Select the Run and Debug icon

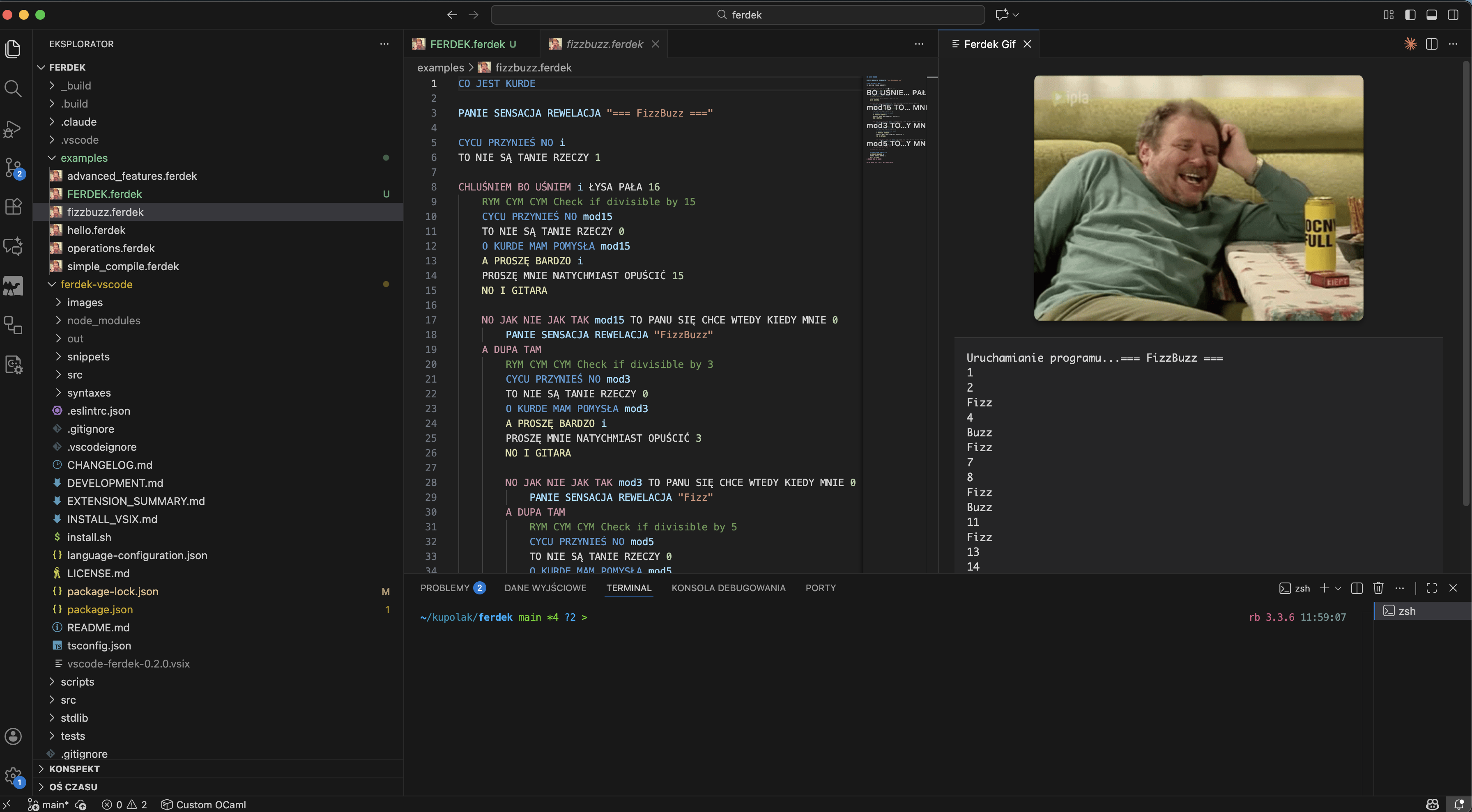click(x=13, y=129)
